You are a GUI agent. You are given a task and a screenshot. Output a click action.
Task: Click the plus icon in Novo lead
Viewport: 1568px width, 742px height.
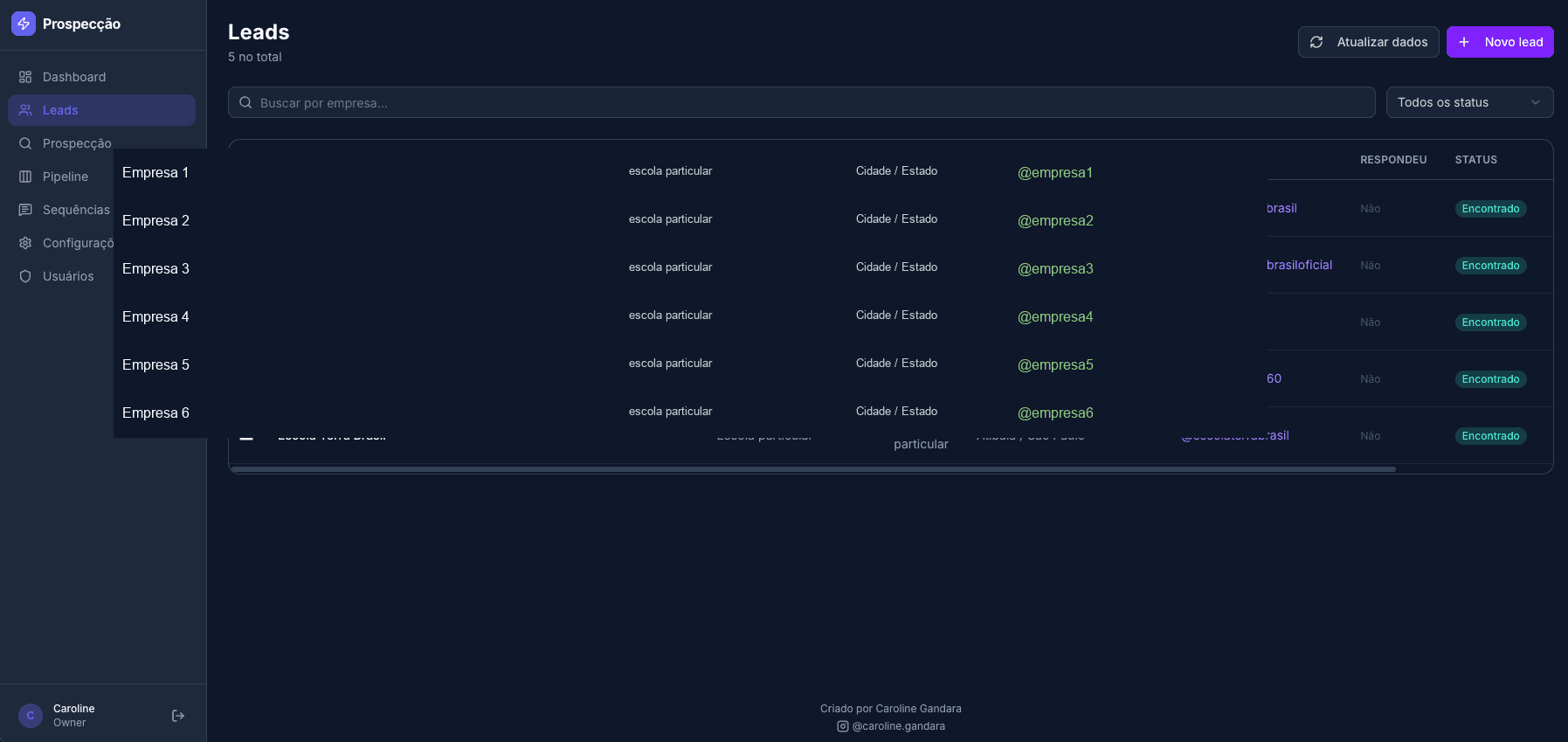click(1464, 42)
